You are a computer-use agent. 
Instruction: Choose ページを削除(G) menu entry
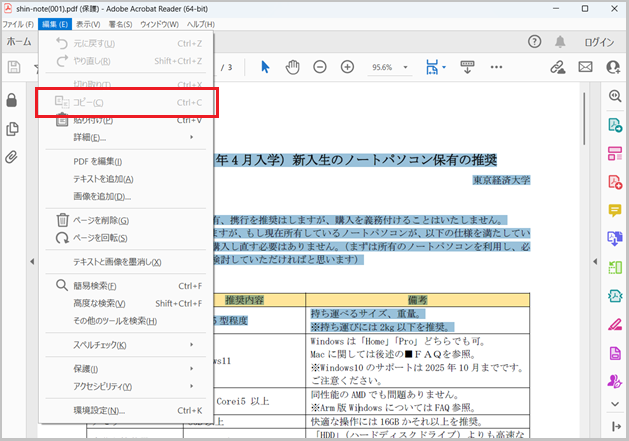[126, 220]
